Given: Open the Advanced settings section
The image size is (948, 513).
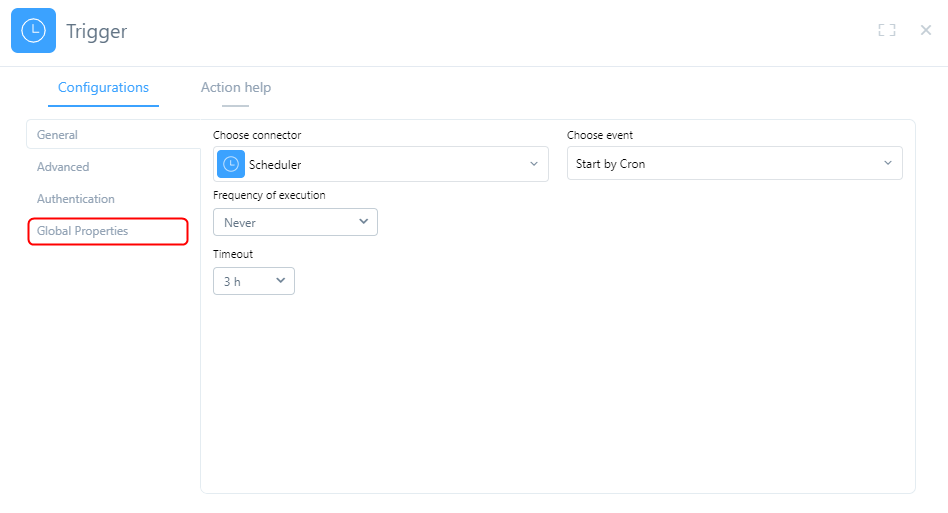Looking at the screenshot, I should click(x=63, y=167).
